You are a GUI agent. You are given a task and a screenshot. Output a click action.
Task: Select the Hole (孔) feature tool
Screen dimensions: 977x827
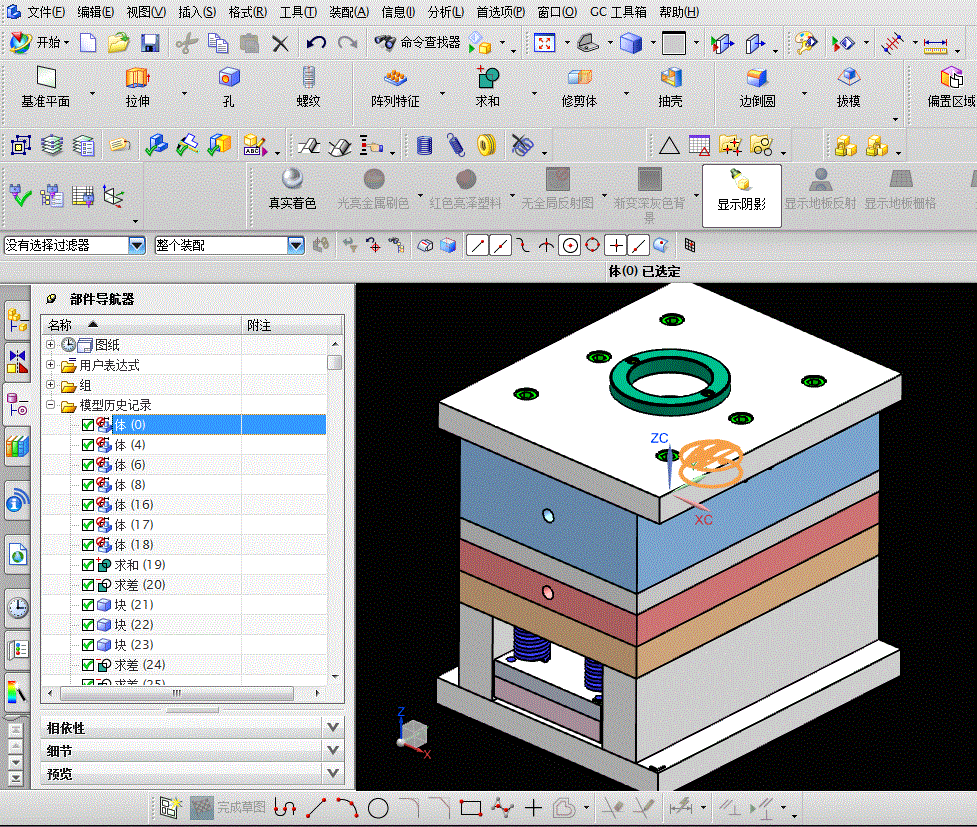[x=229, y=79]
